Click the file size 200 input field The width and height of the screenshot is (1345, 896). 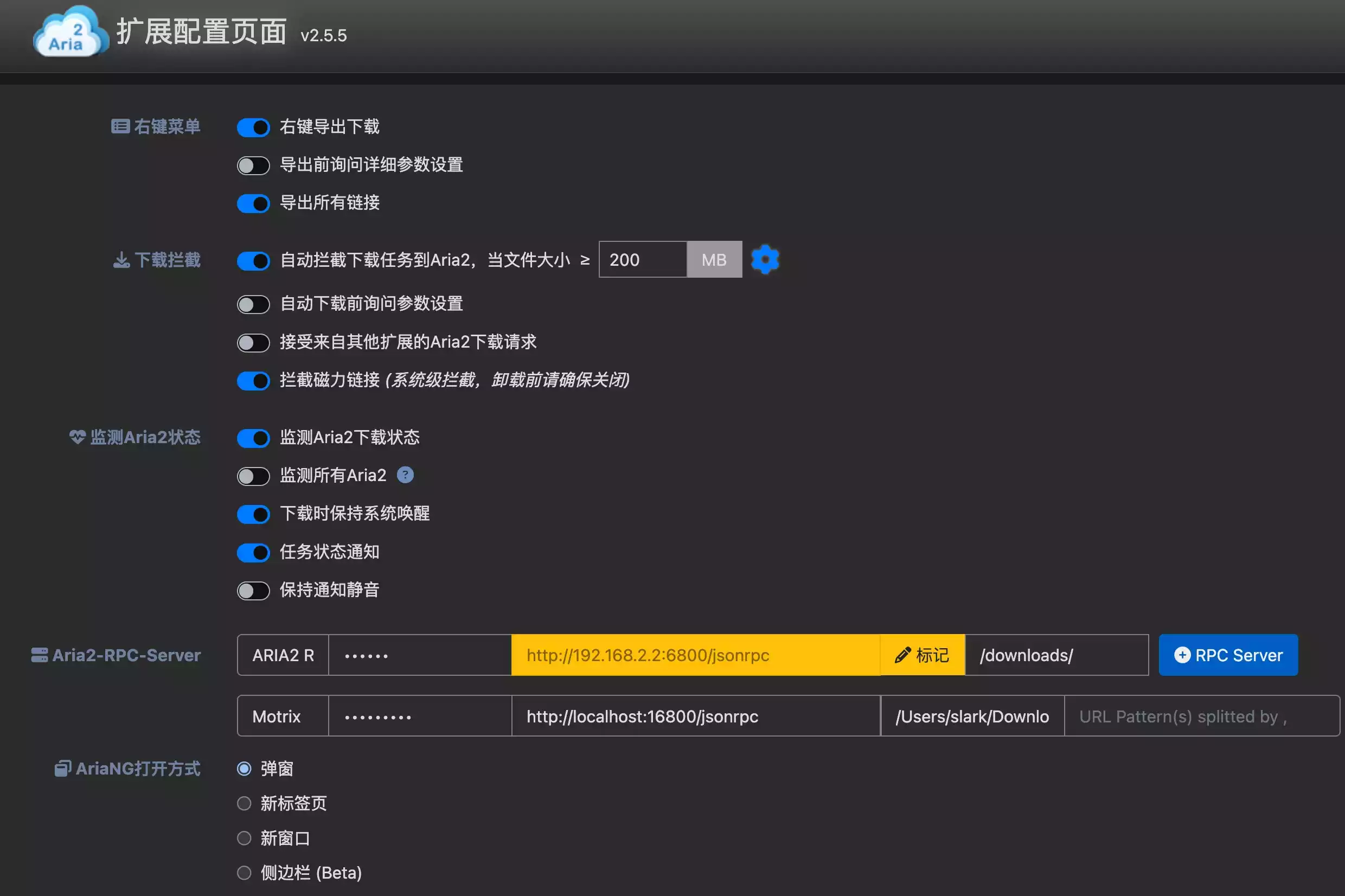point(642,260)
